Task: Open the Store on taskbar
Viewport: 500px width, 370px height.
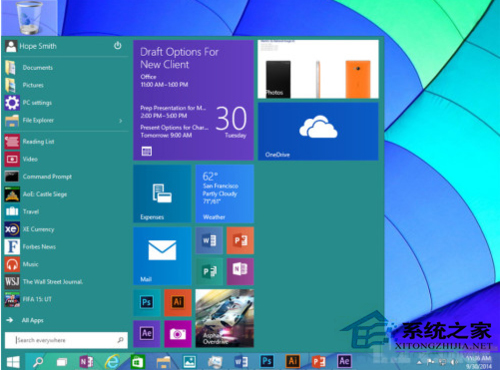Action: (138, 362)
